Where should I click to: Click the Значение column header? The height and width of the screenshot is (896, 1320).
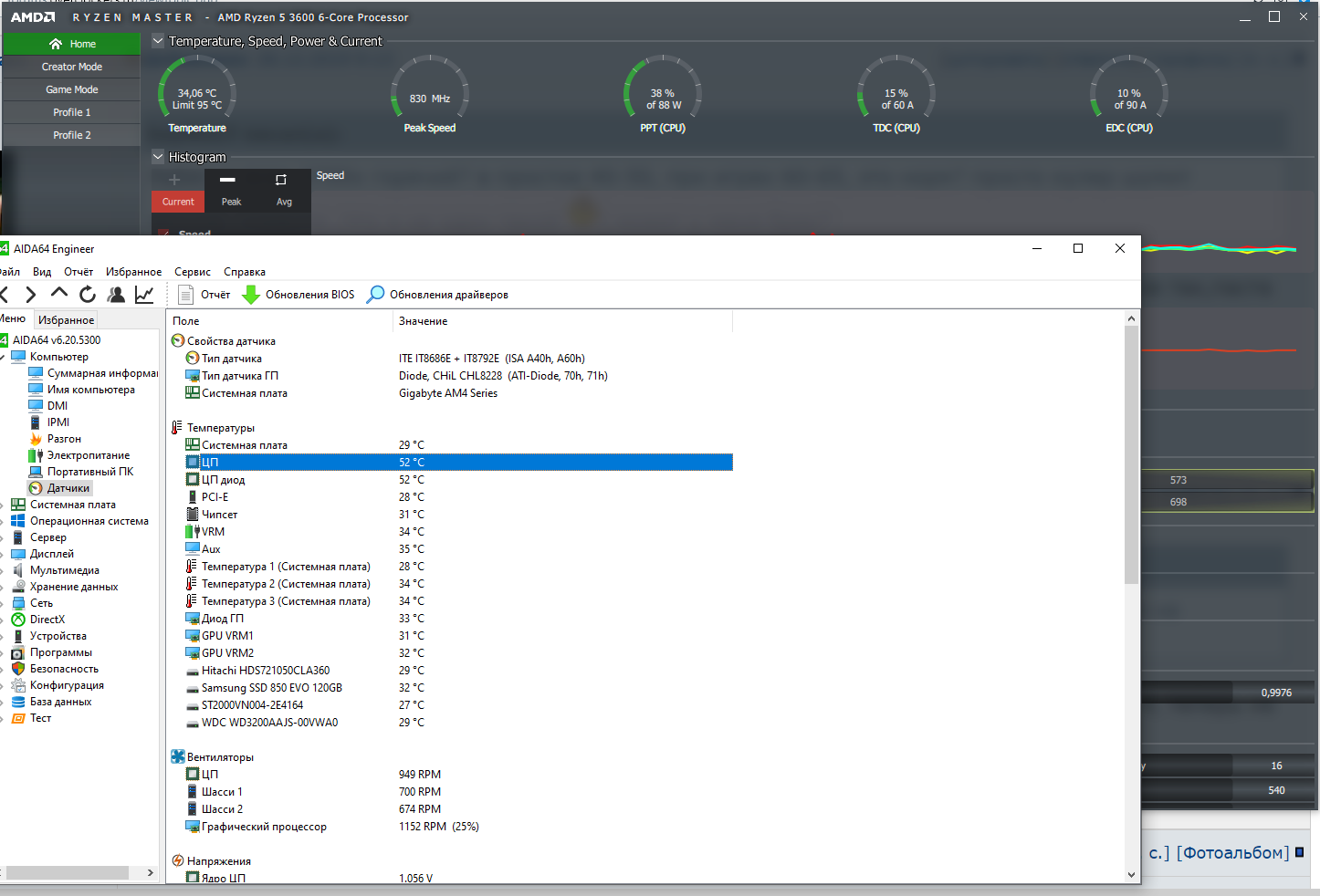click(x=563, y=321)
